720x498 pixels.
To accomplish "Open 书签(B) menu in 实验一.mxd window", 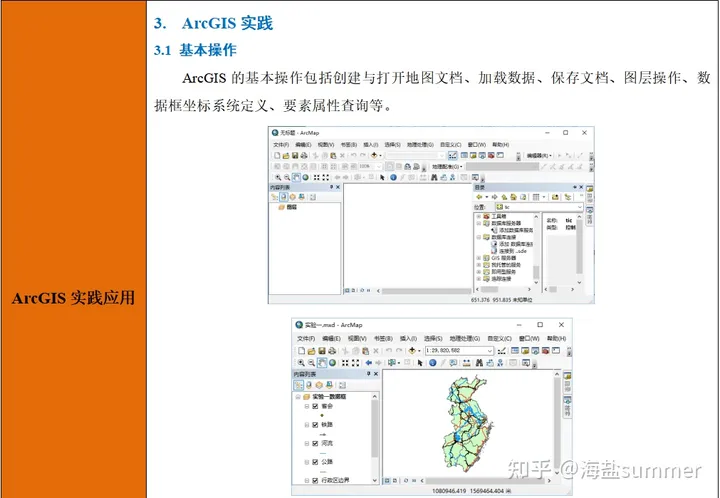I will tap(383, 338).
